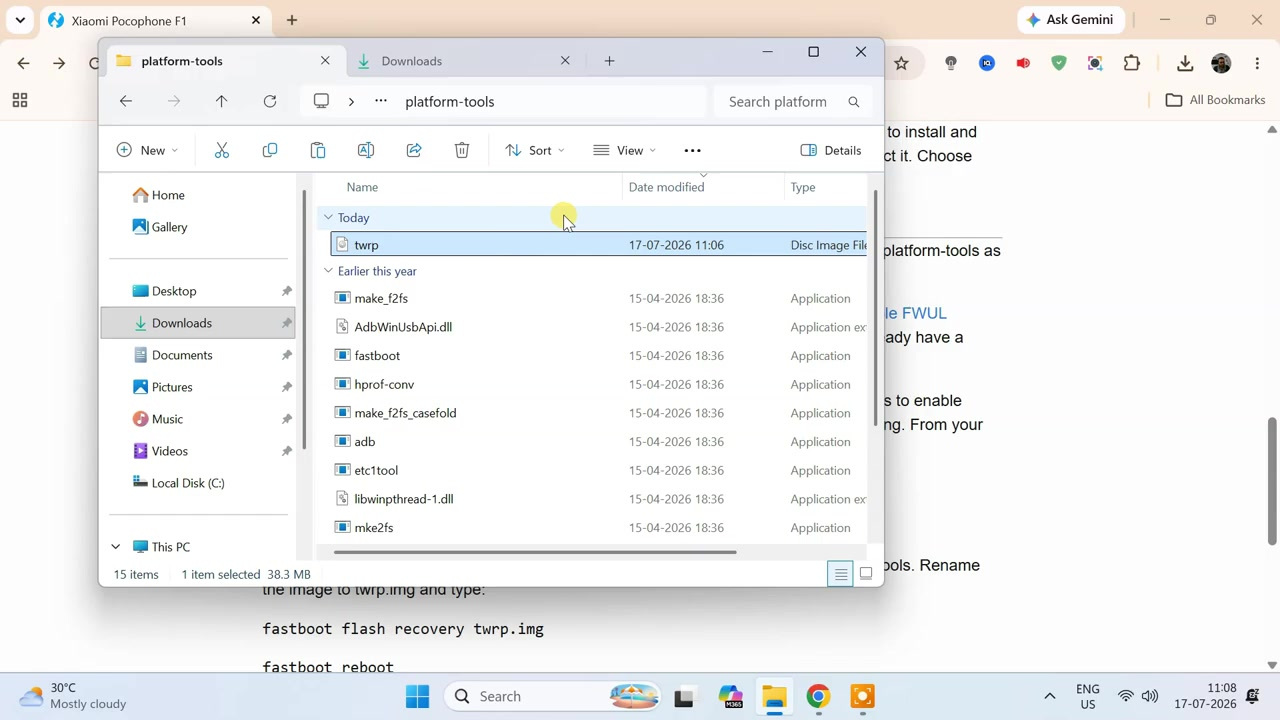Open the New item dropdown
This screenshot has width=1280, height=720.
click(147, 150)
